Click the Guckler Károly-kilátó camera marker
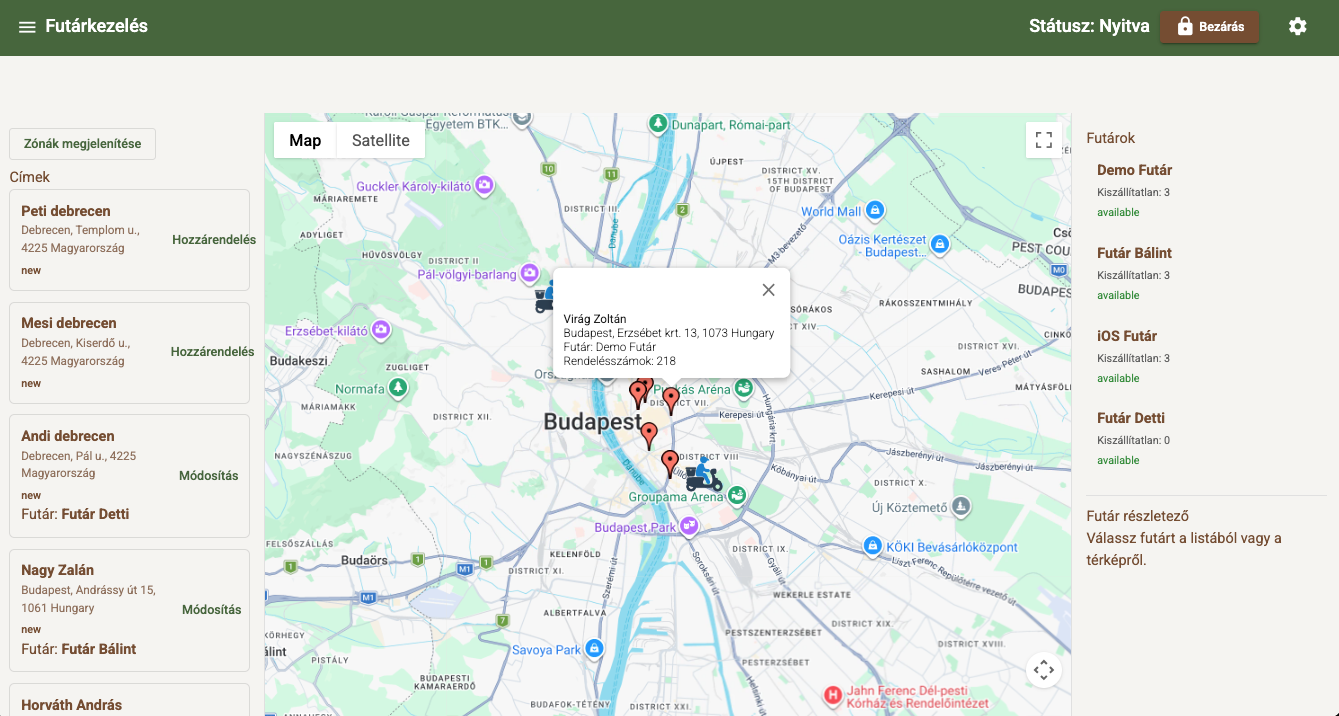 point(484,185)
